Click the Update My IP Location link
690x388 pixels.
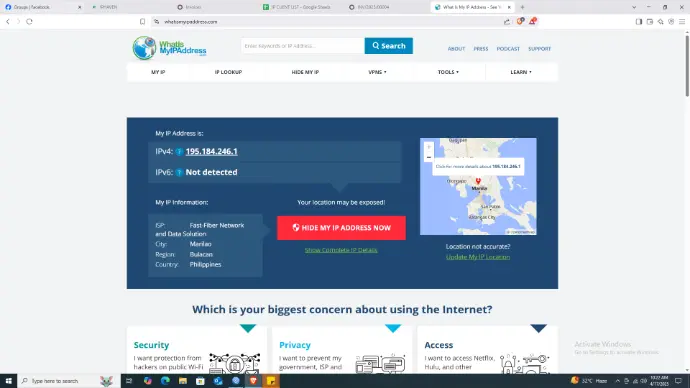[478, 257]
